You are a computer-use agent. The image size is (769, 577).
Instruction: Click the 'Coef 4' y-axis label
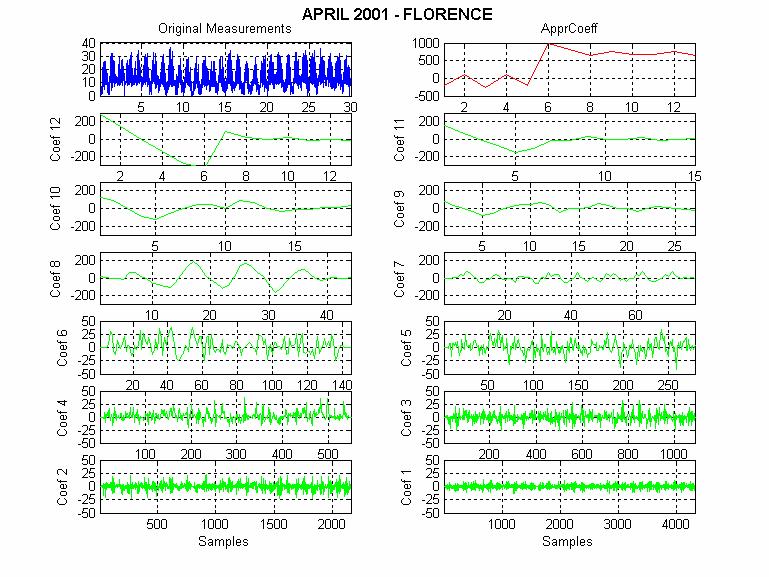click(62, 418)
